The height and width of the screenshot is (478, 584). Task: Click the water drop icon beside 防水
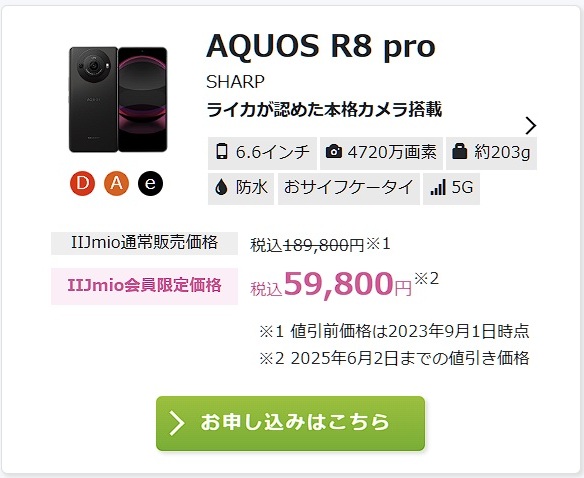pyautogui.click(x=221, y=187)
